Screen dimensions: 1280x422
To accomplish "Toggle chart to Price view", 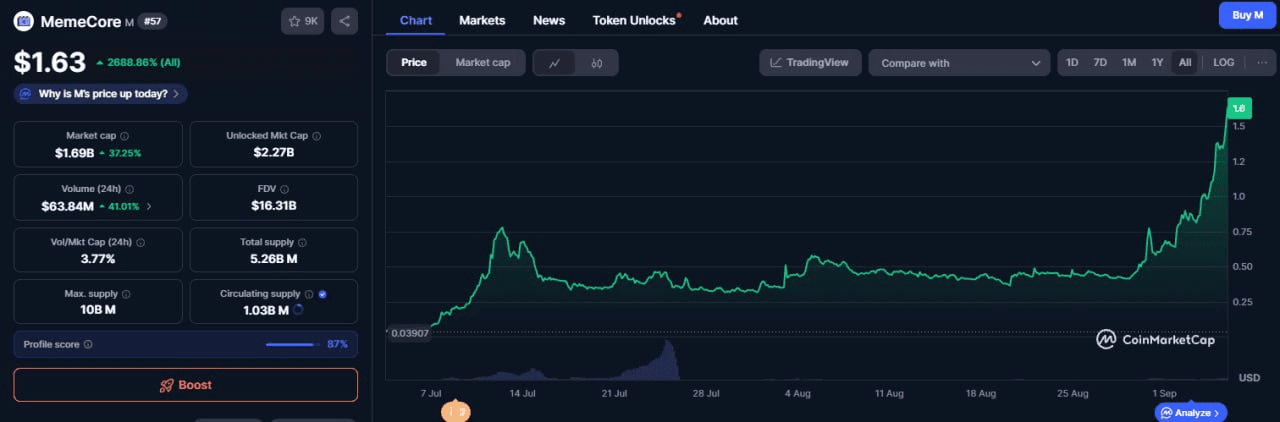I will point(414,62).
